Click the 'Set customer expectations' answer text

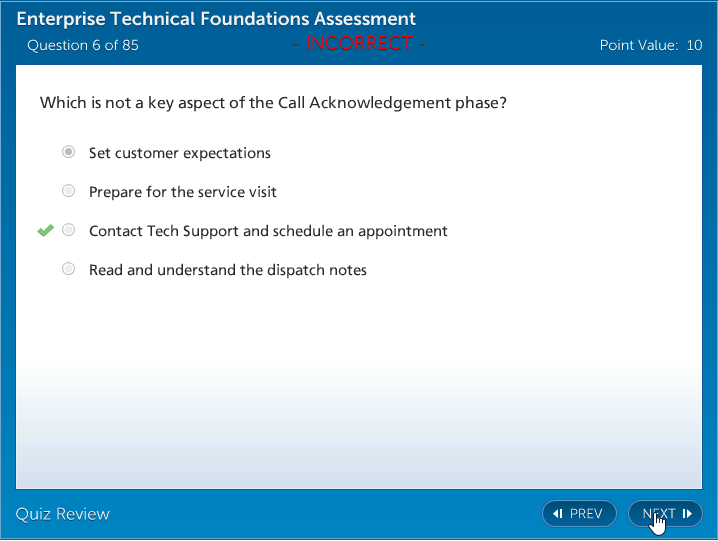click(180, 153)
